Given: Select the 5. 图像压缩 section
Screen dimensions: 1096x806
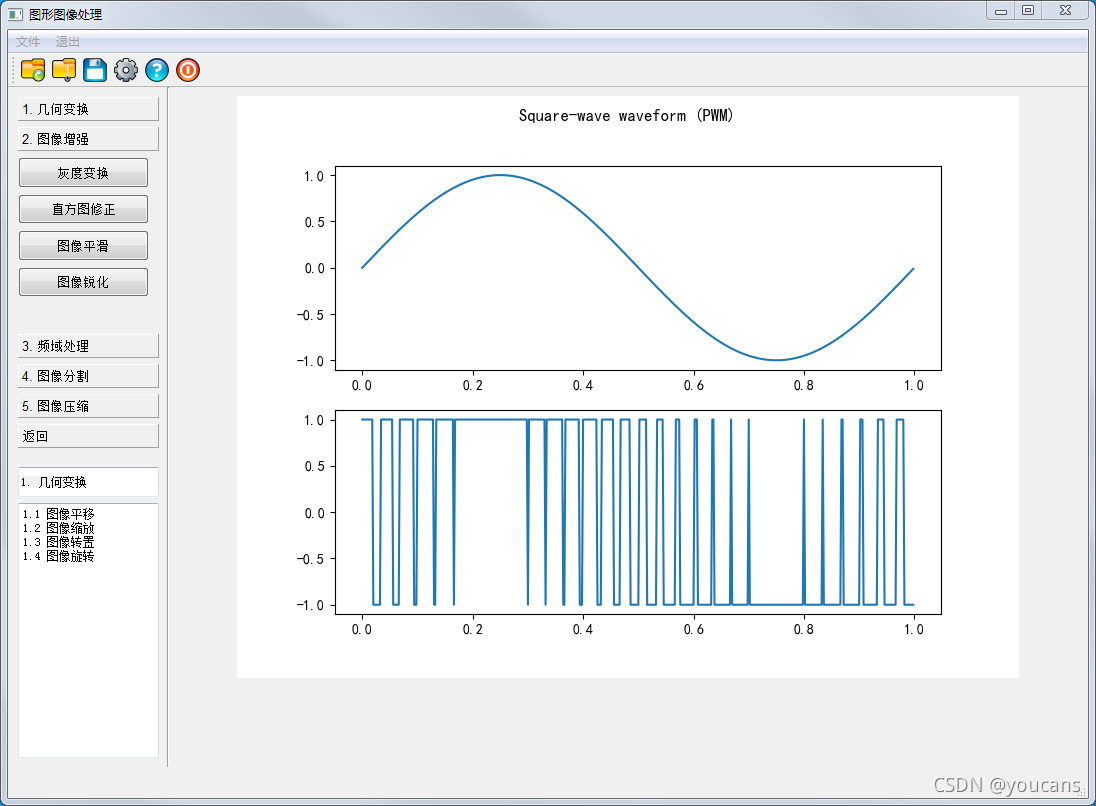Looking at the screenshot, I should click(x=88, y=406).
